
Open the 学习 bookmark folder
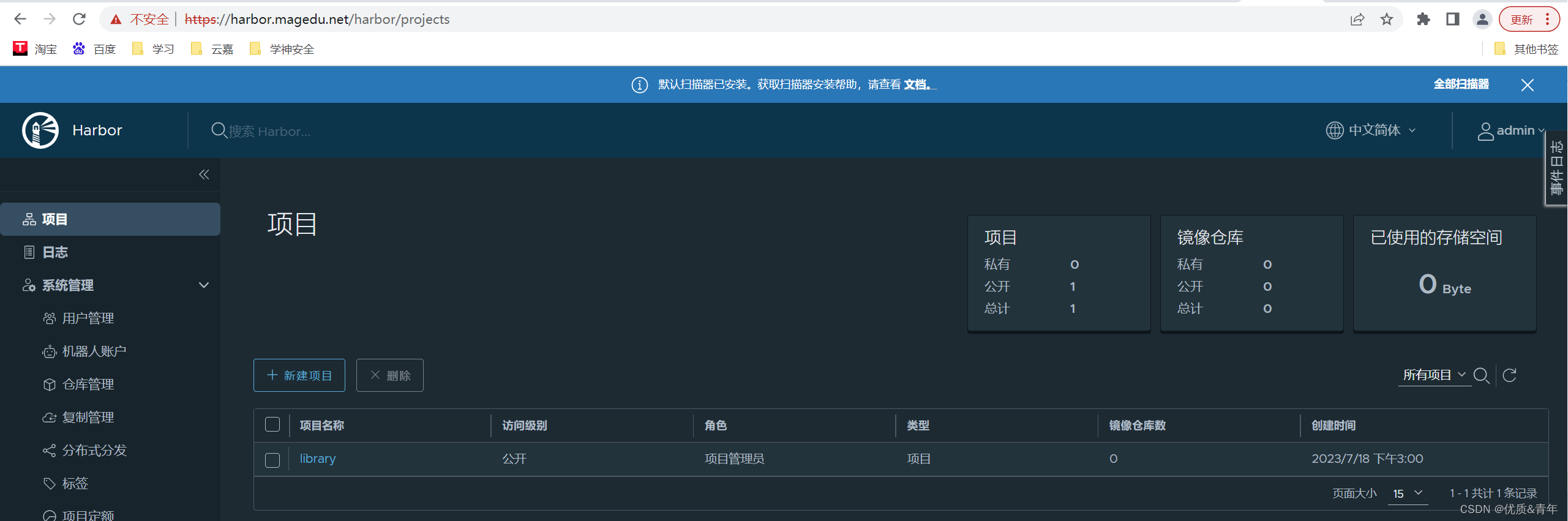[153, 49]
